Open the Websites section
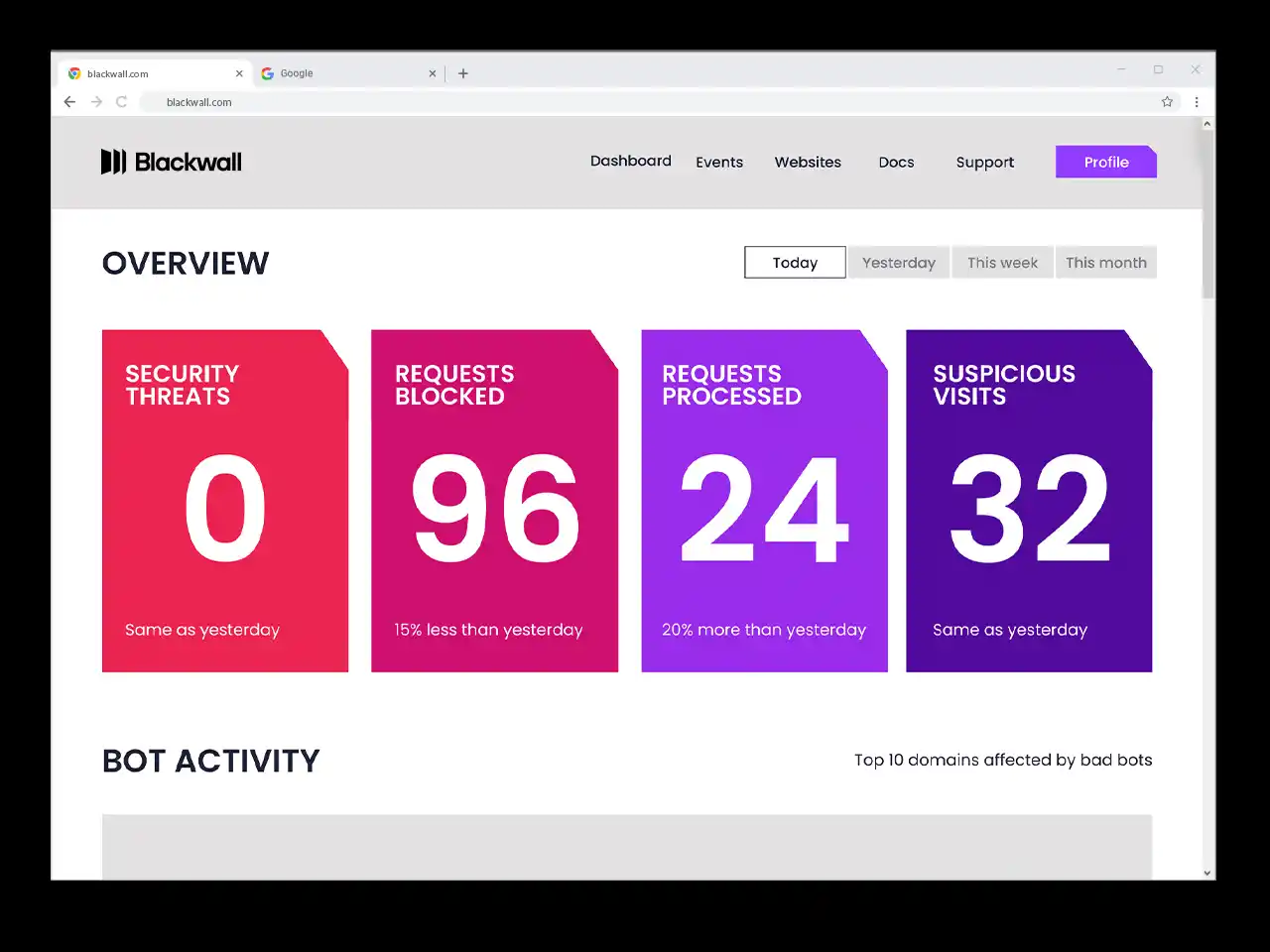Viewport: 1270px width, 952px height. (x=808, y=163)
